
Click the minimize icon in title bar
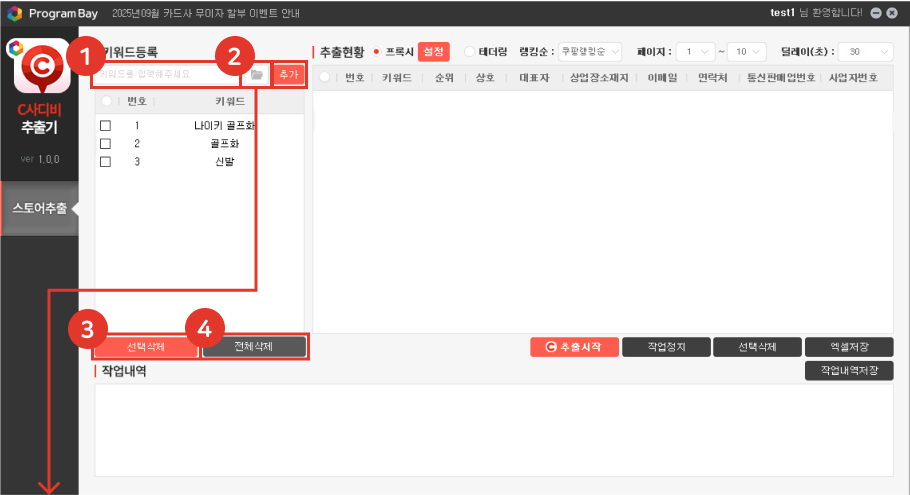pos(877,13)
